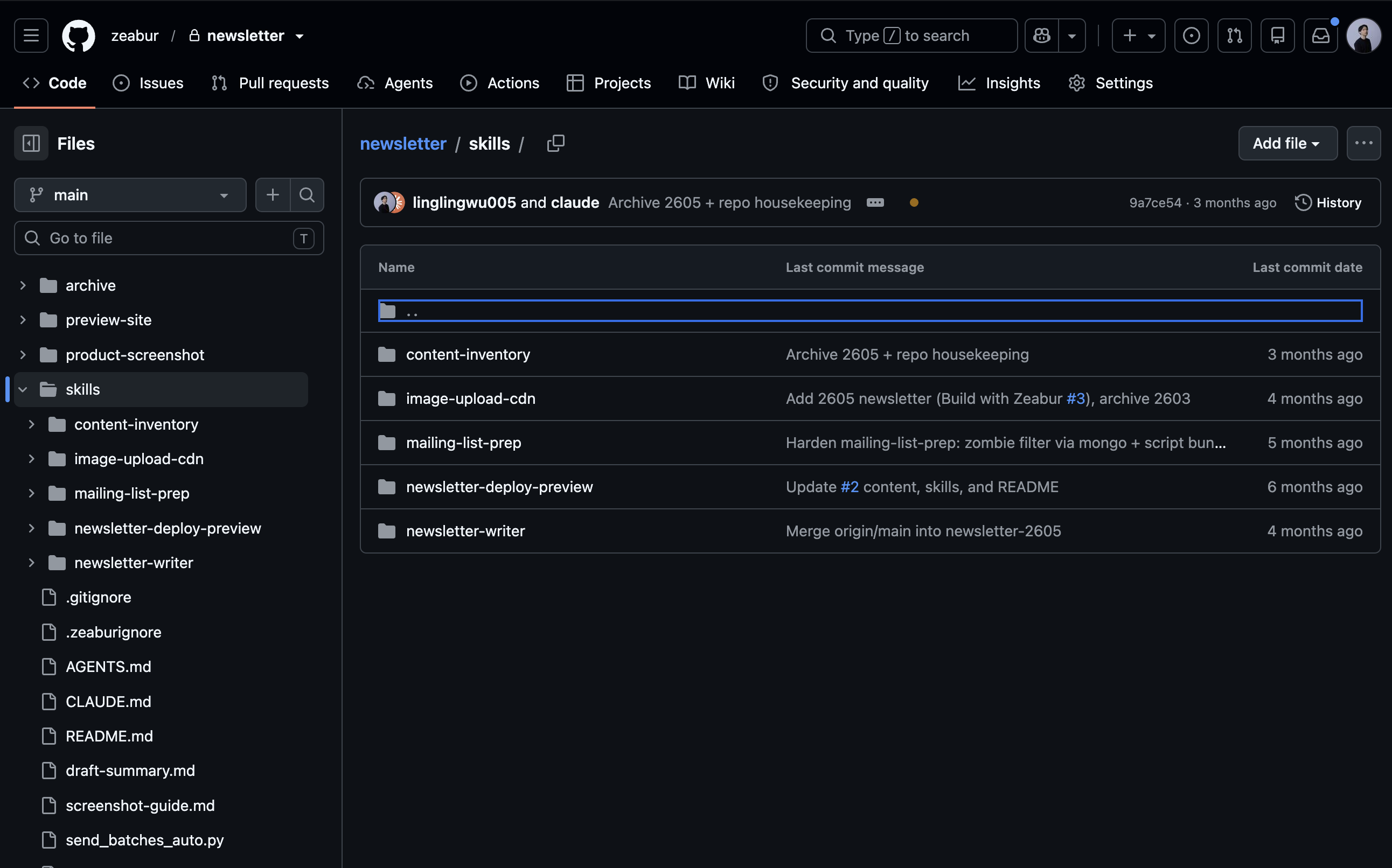The height and width of the screenshot is (868, 1392).
Task: Go to GitHub homepage via Octocat logo
Action: click(79, 36)
